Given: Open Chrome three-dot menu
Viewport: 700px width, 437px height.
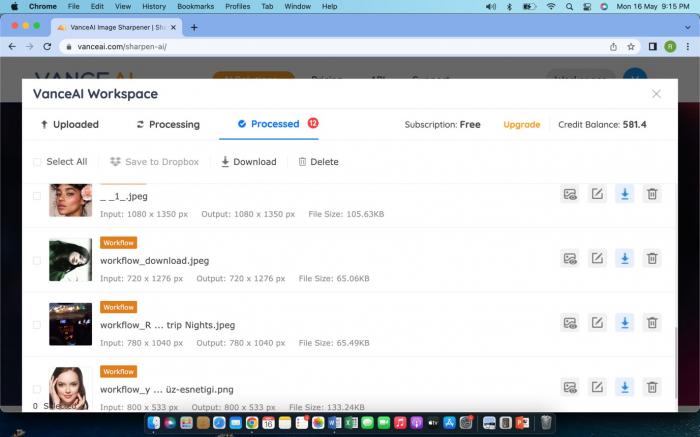Looking at the screenshot, I should [x=688, y=46].
